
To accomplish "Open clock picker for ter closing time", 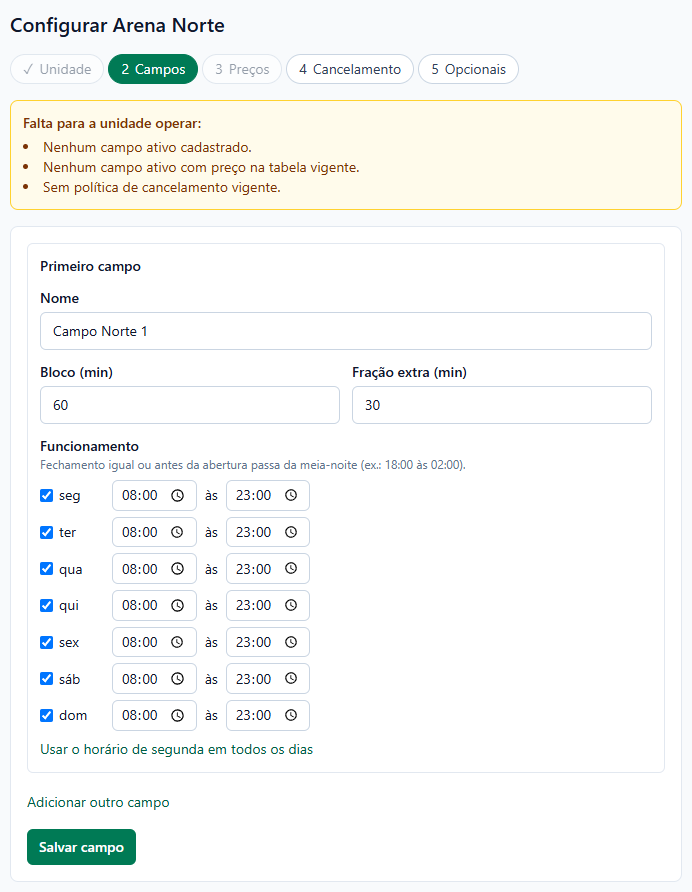I will pos(291,532).
